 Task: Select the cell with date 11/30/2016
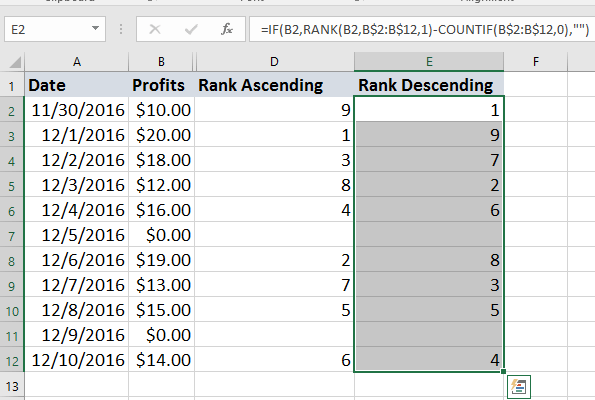point(77,110)
